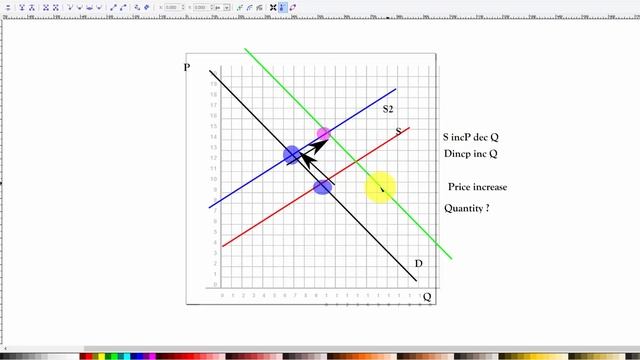Toggle show transformation handles for nodes

pyautogui.click(x=273, y=7)
